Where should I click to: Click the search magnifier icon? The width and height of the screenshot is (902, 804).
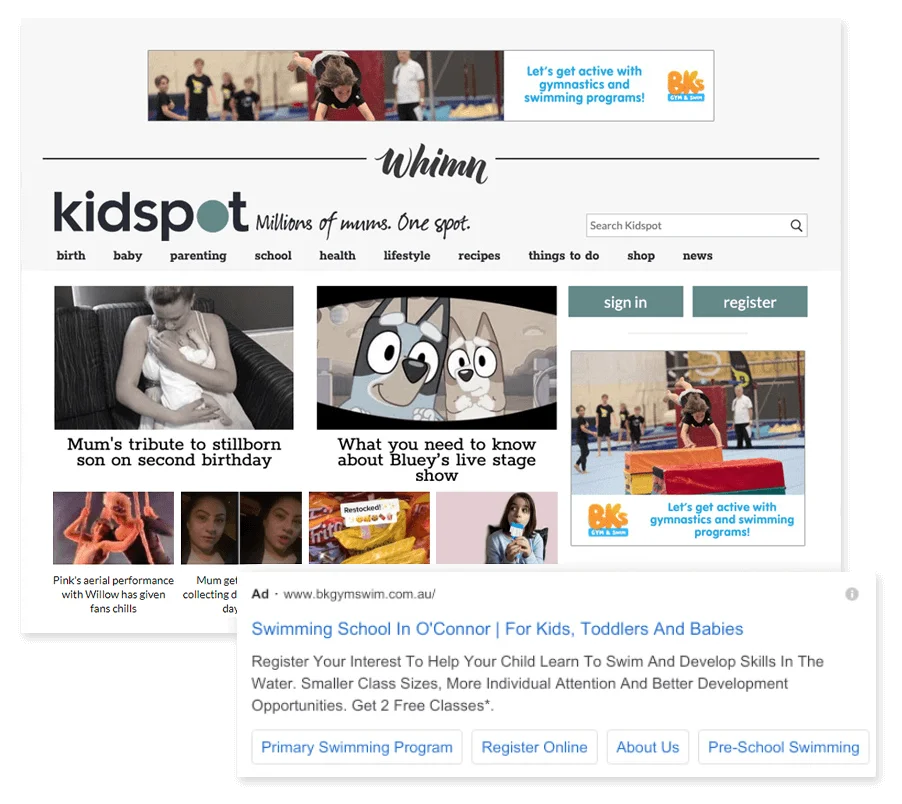(796, 225)
